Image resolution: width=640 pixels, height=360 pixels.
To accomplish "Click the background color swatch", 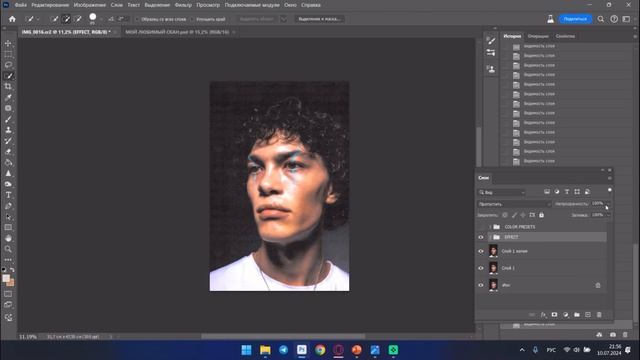I will (11, 283).
